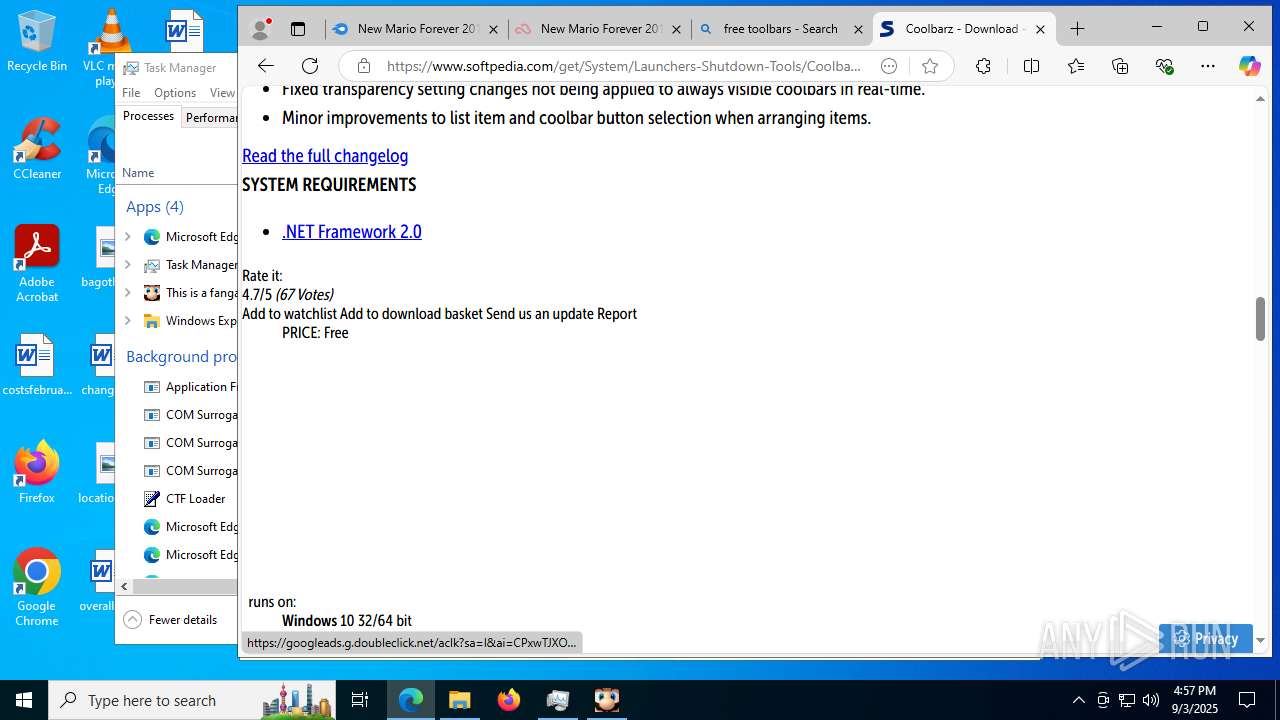The width and height of the screenshot is (1280, 720).
Task: Expand 'This is a fanga' app row
Action: point(127,293)
